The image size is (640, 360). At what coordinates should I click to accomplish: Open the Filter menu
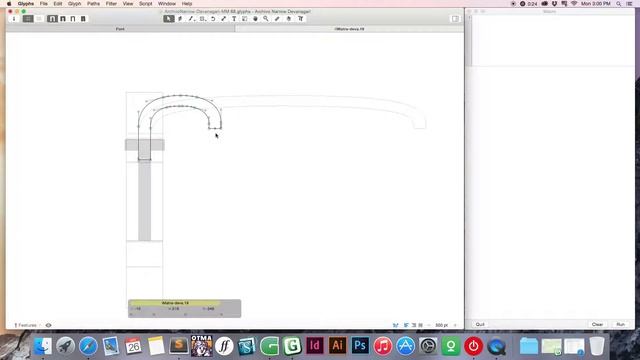coord(111,4)
